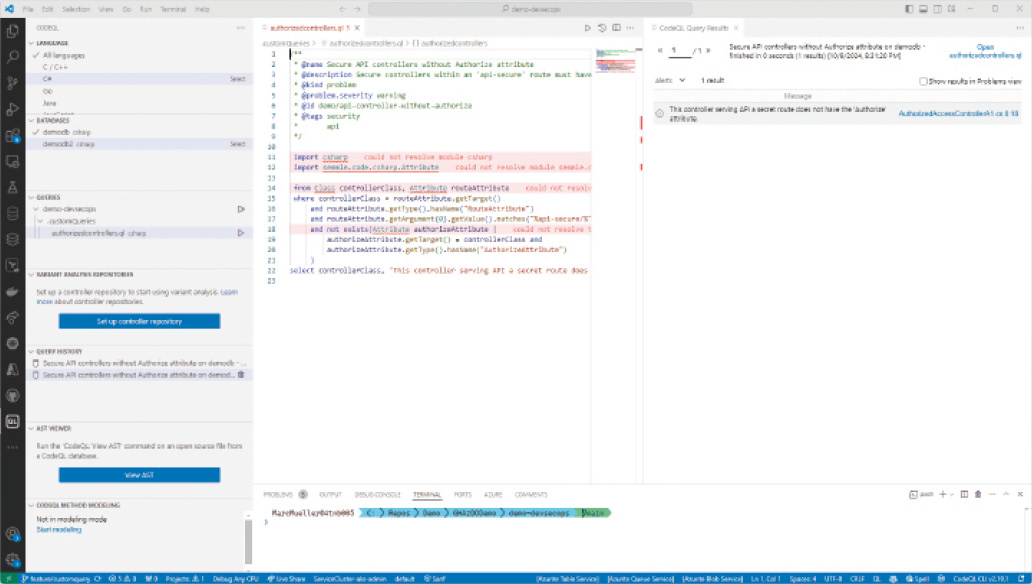Open the File menu

[x=28, y=9]
